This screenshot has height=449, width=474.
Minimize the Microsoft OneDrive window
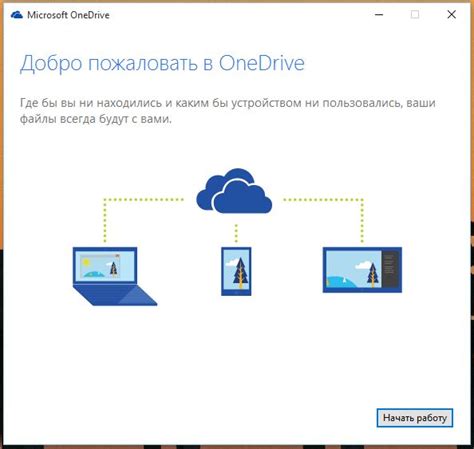(x=379, y=15)
